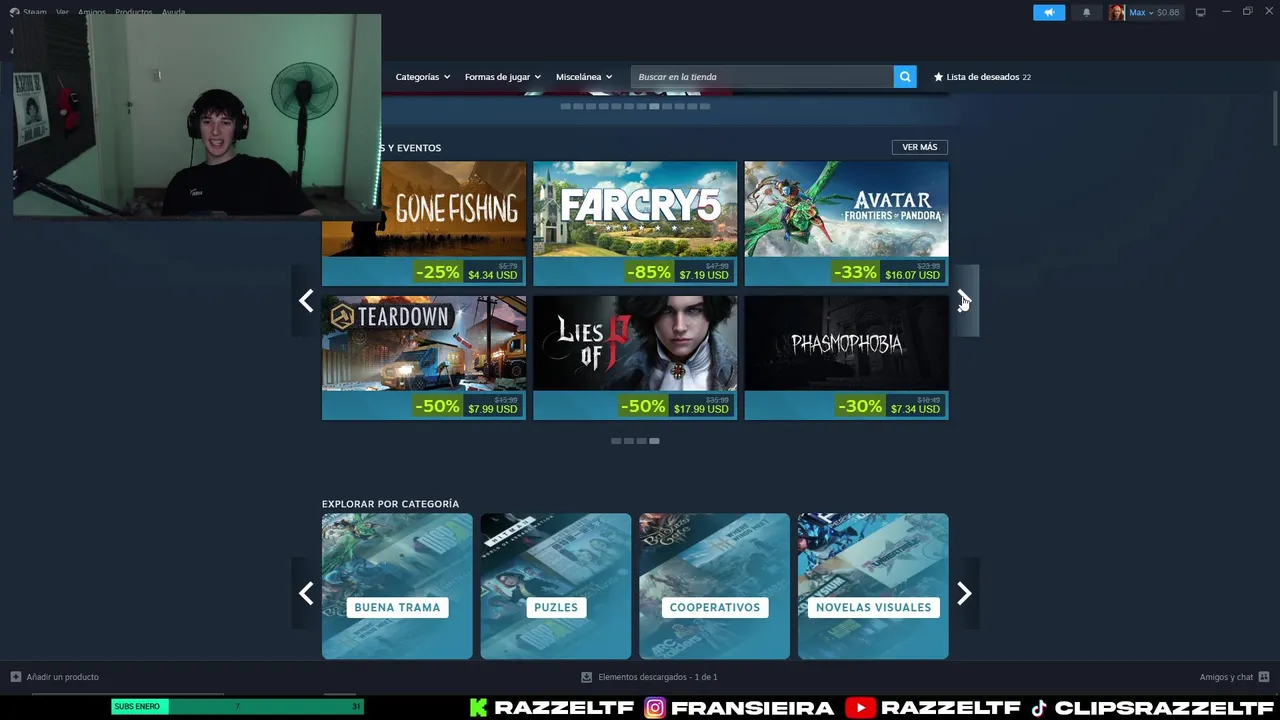Click the VER MÁS button
The image size is (1280, 720).
(x=919, y=147)
